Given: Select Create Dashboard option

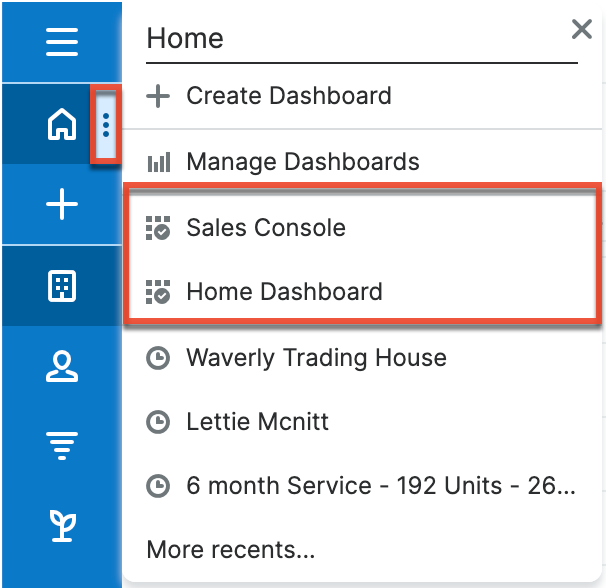Looking at the screenshot, I should point(288,96).
